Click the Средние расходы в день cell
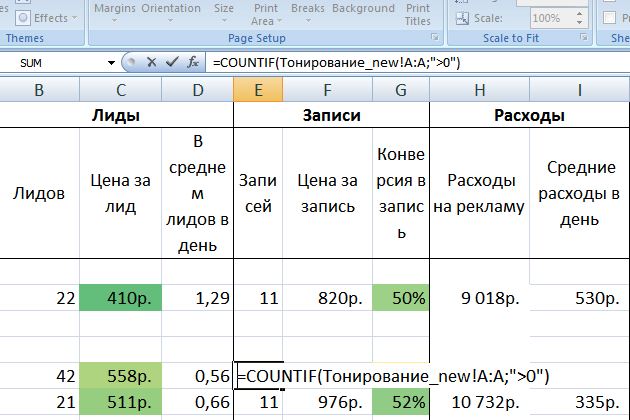The height and width of the screenshot is (420, 630). point(580,193)
